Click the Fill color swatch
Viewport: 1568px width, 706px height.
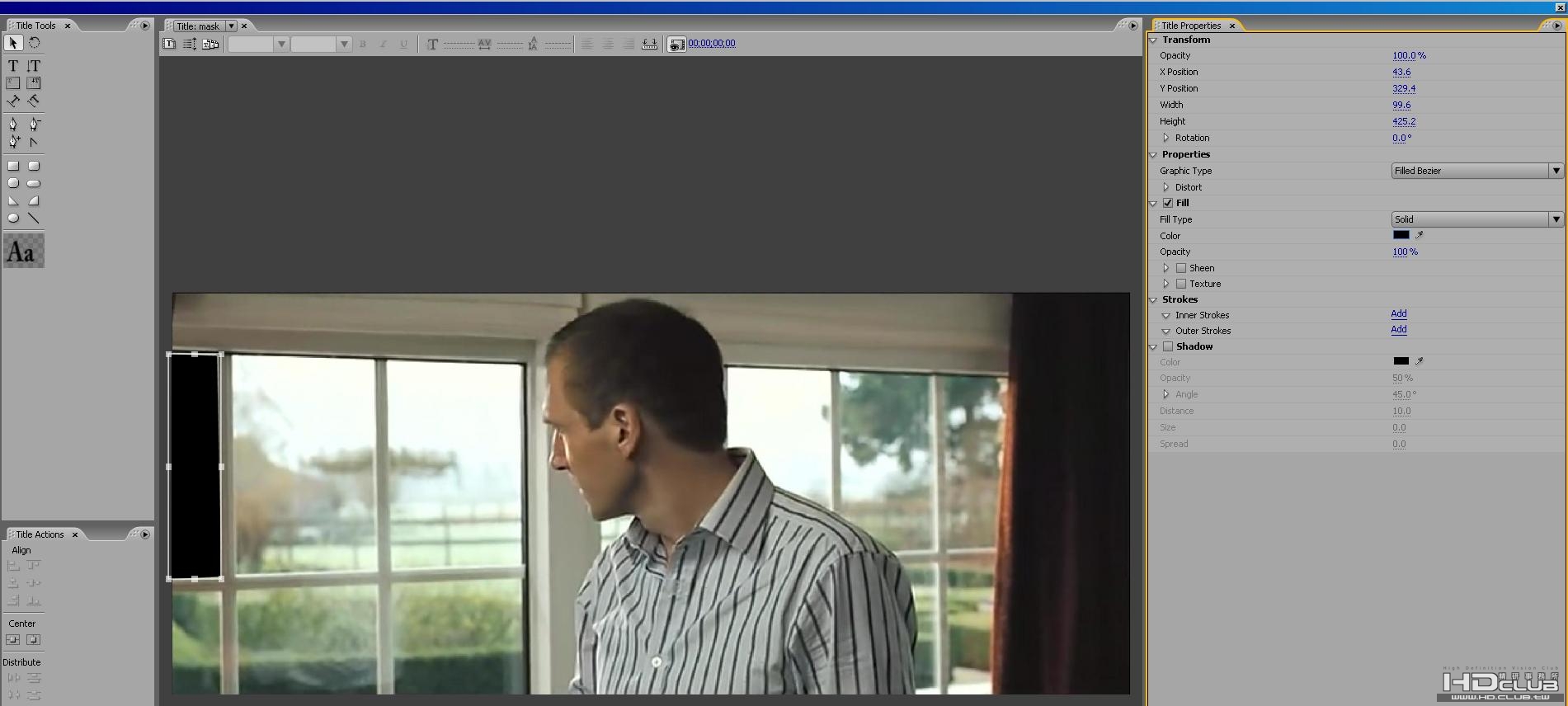pos(1401,235)
